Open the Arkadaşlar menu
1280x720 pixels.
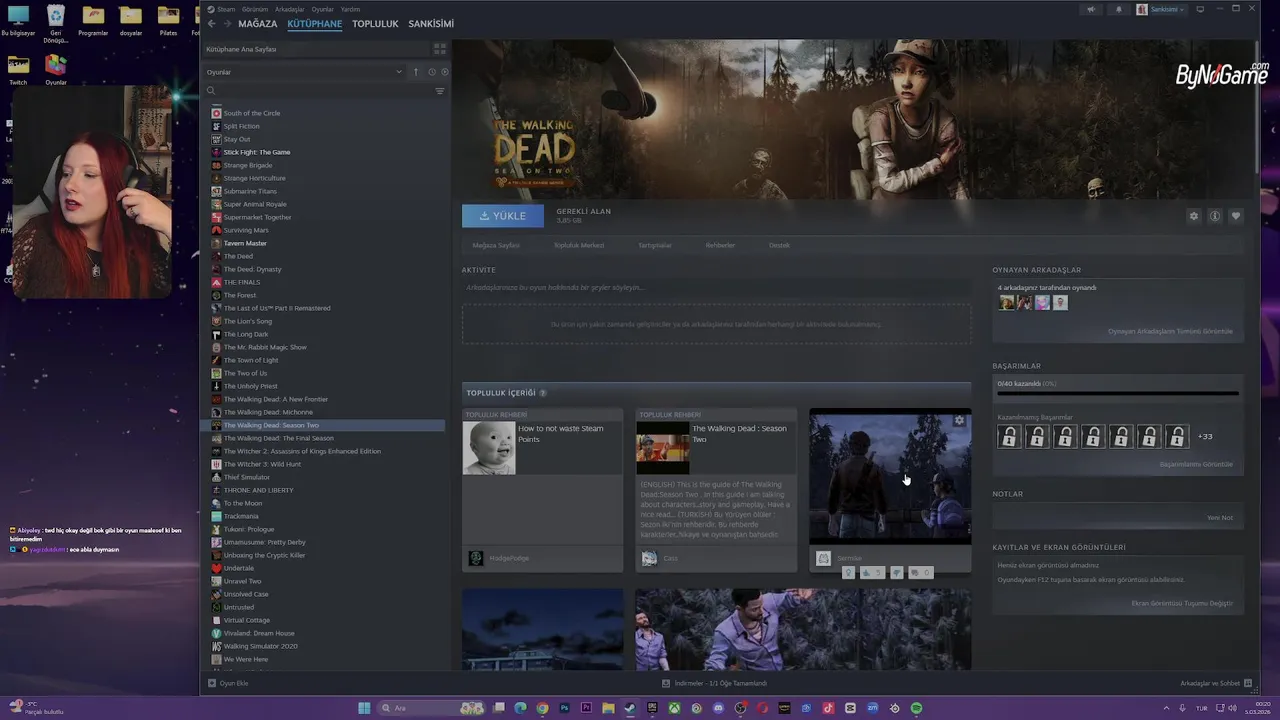tap(290, 9)
